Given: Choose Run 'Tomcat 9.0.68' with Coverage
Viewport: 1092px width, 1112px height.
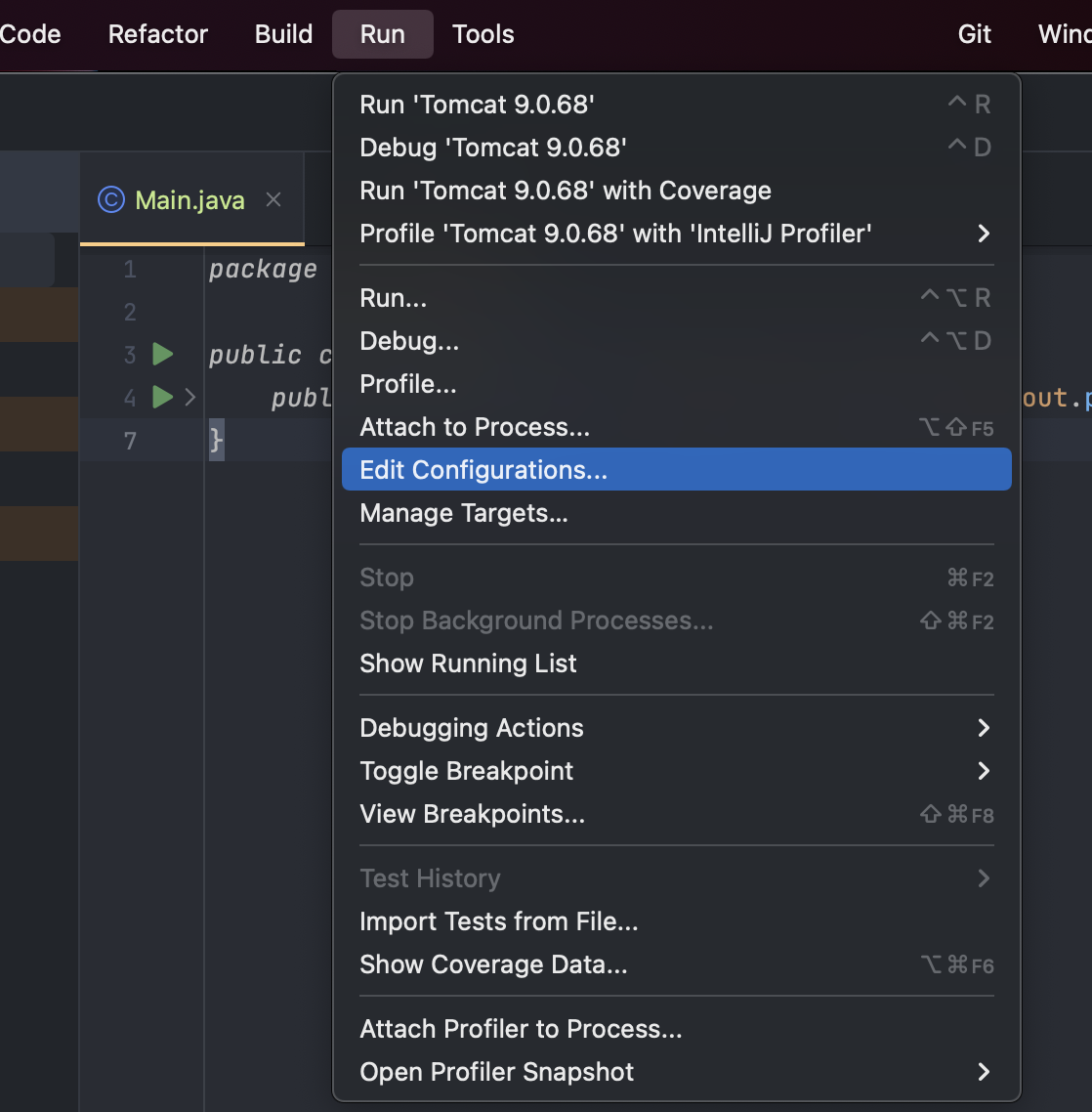Looking at the screenshot, I should point(677,191).
